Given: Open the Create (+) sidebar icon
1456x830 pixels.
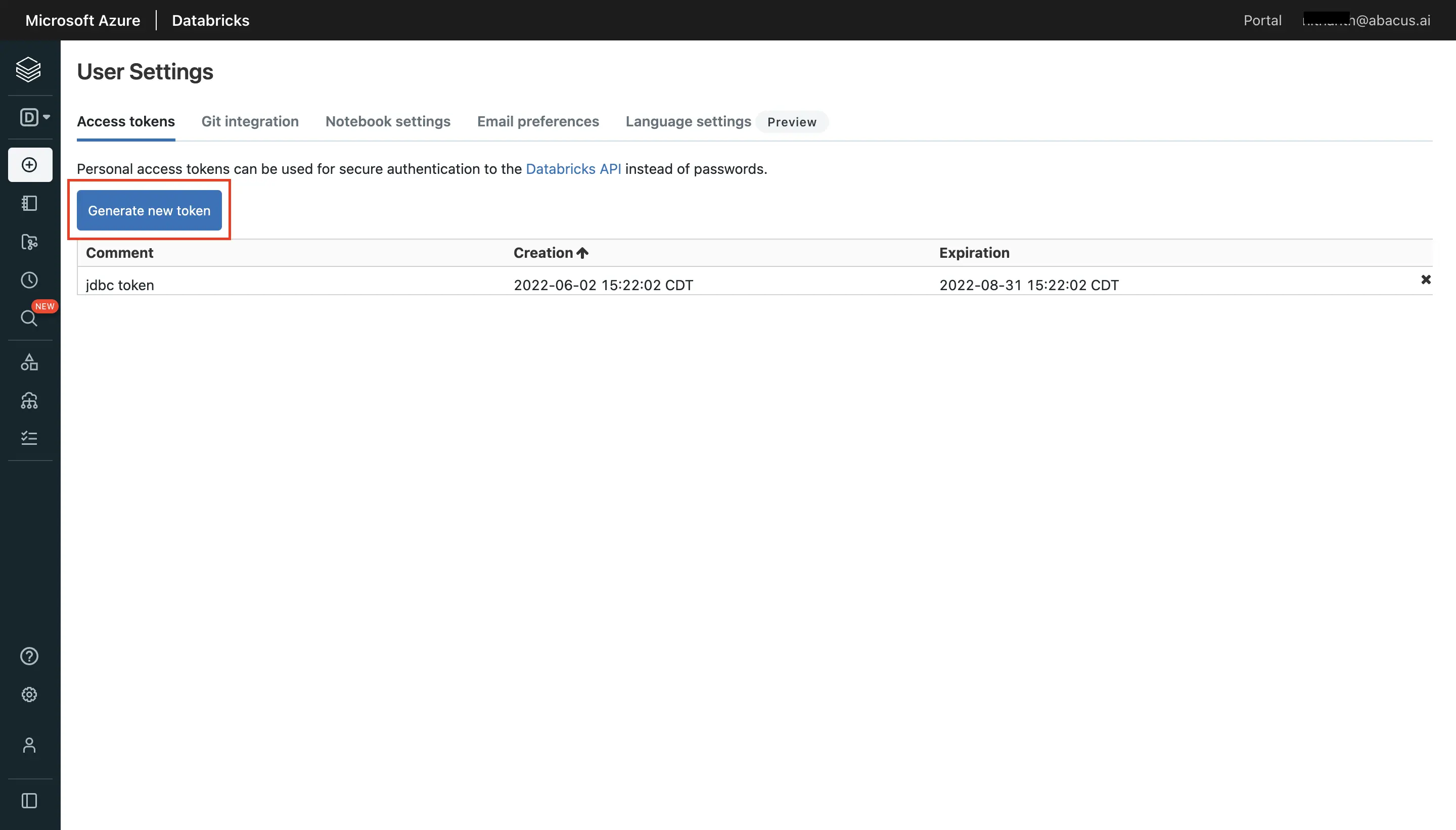Looking at the screenshot, I should [28, 165].
